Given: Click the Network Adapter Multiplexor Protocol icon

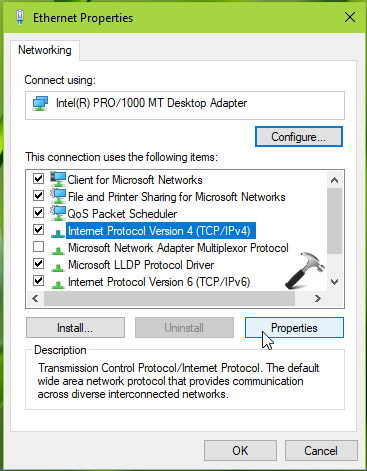Looking at the screenshot, I should click(x=58, y=249).
